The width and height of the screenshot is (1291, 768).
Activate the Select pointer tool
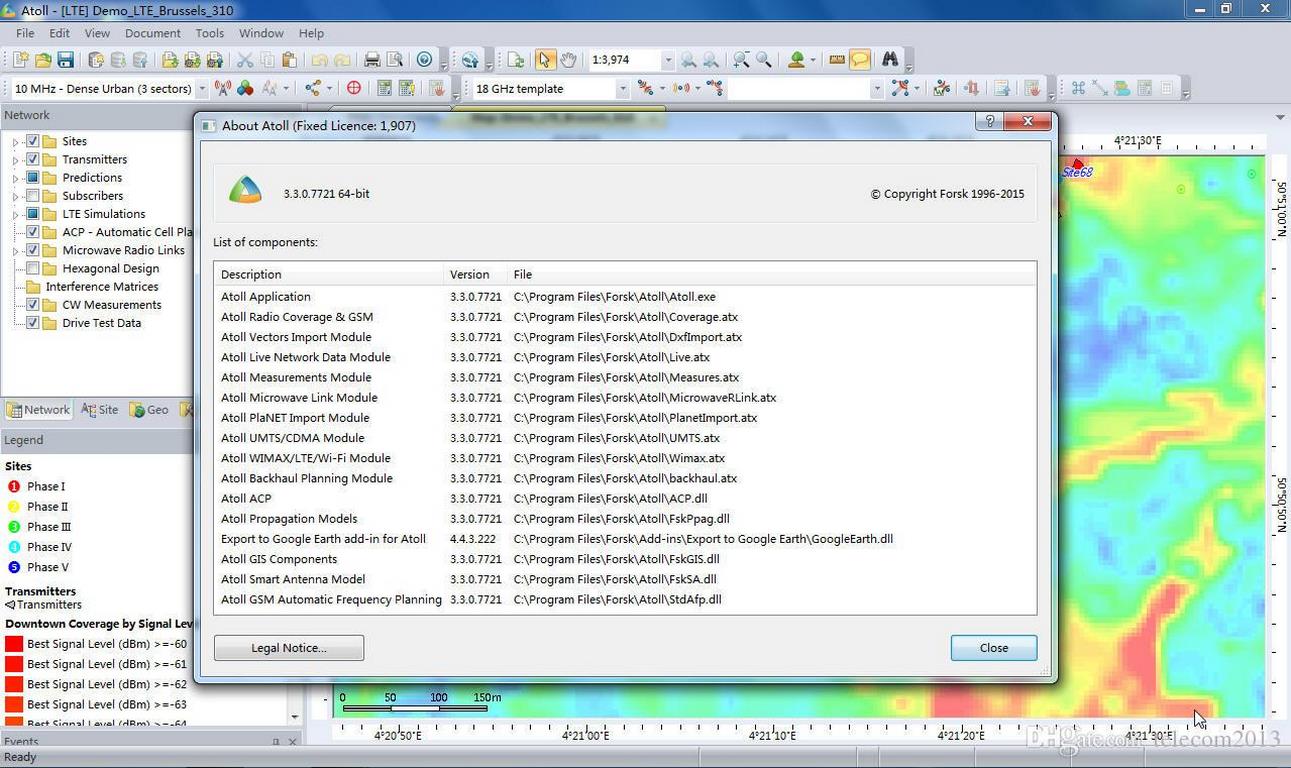pyautogui.click(x=545, y=60)
